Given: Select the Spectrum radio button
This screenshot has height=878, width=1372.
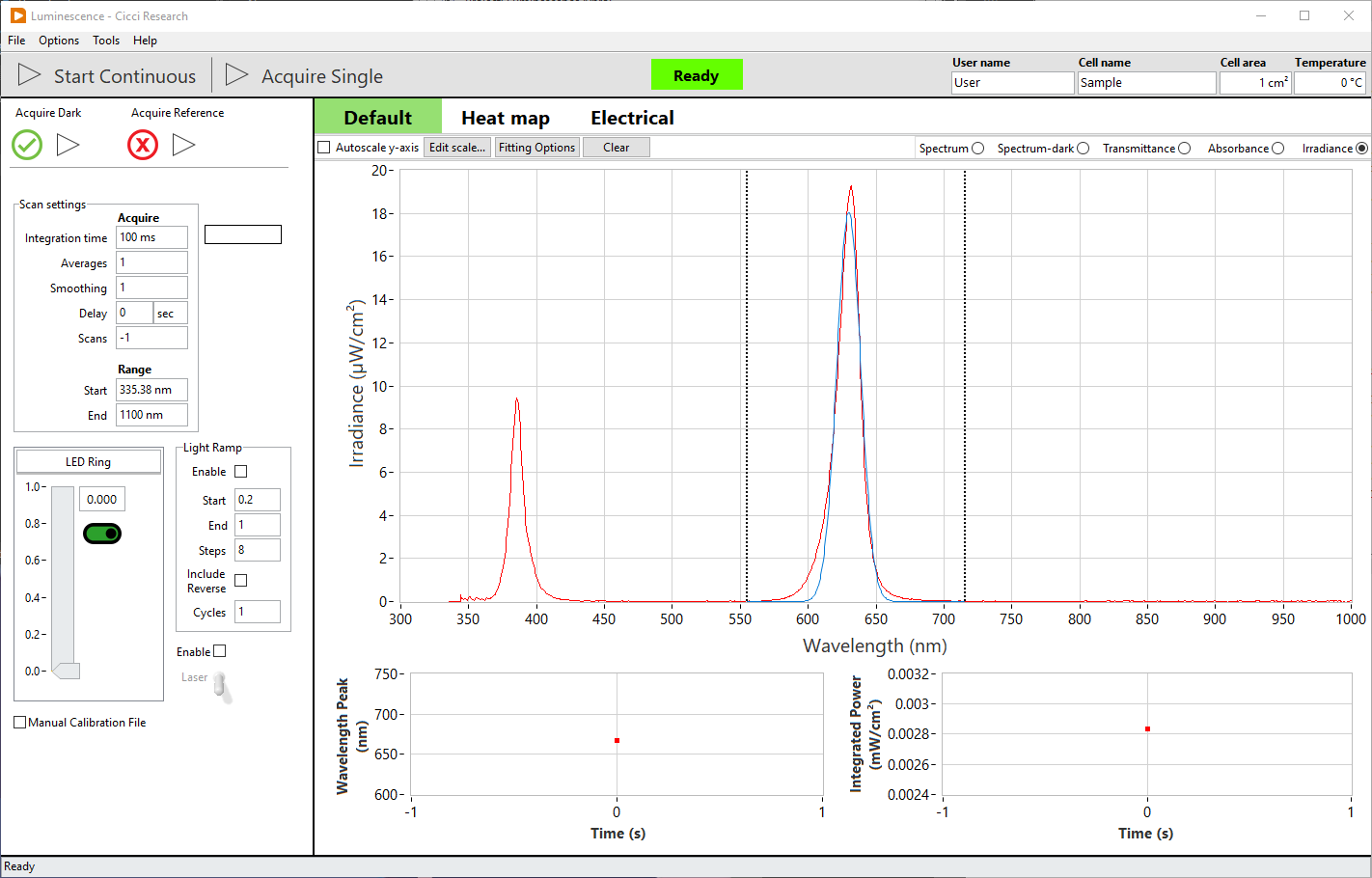Looking at the screenshot, I should (979, 148).
